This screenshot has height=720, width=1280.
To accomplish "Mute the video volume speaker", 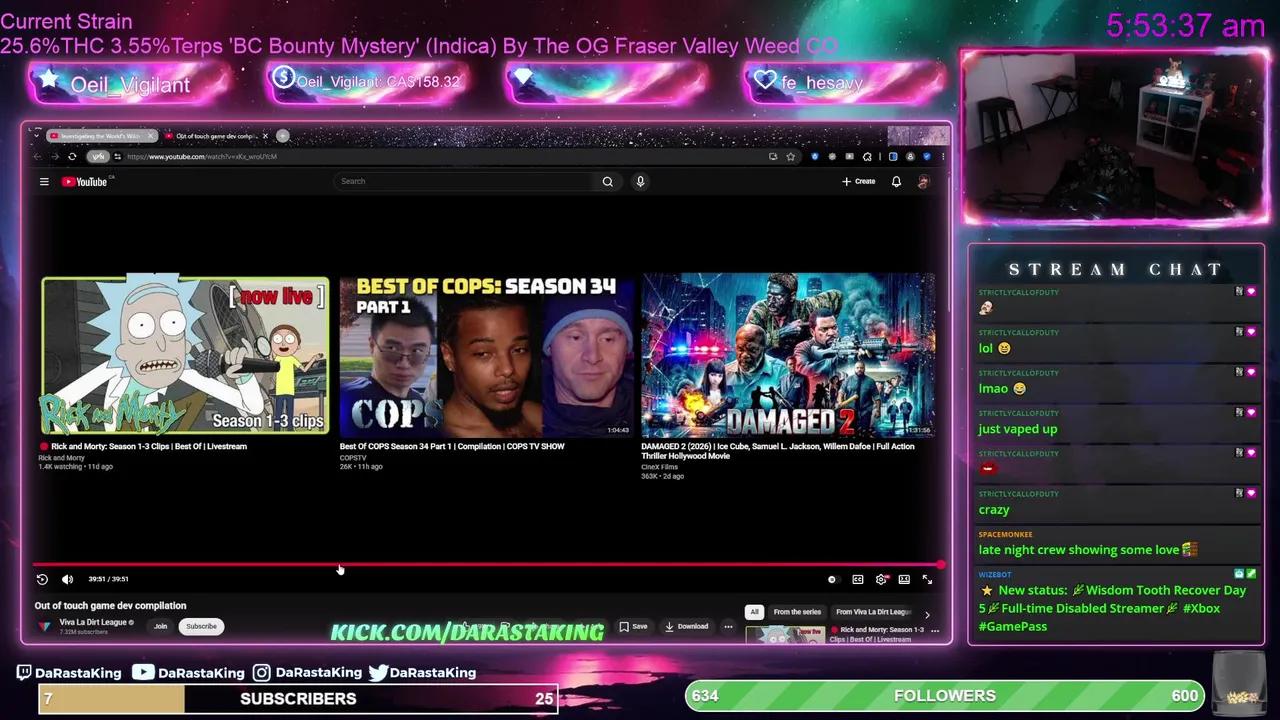I will click(67, 579).
